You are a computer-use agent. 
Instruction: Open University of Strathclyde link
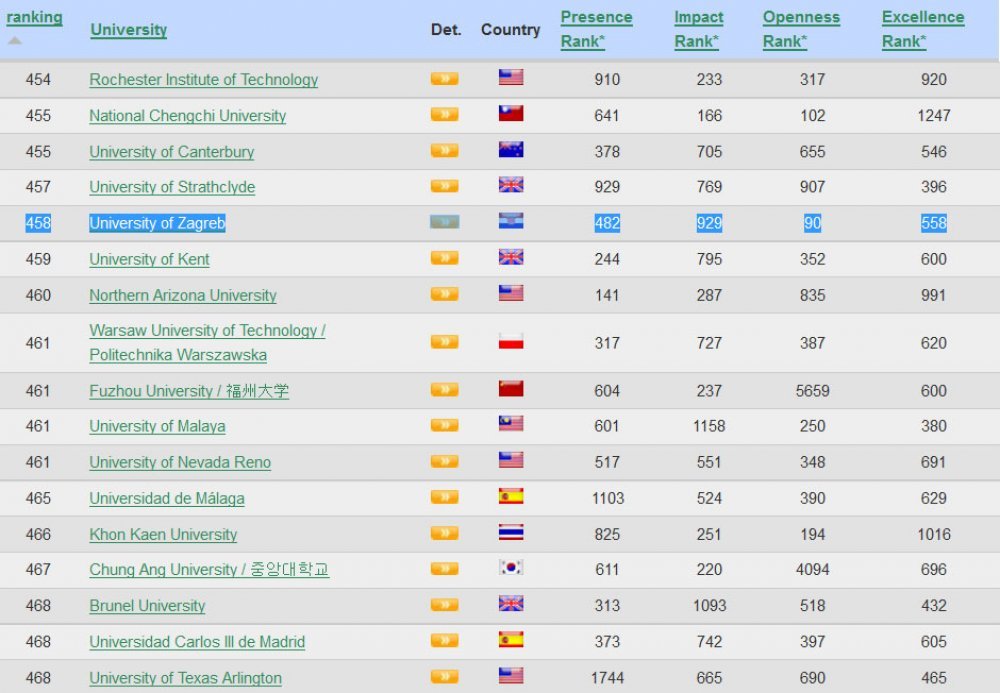[172, 187]
